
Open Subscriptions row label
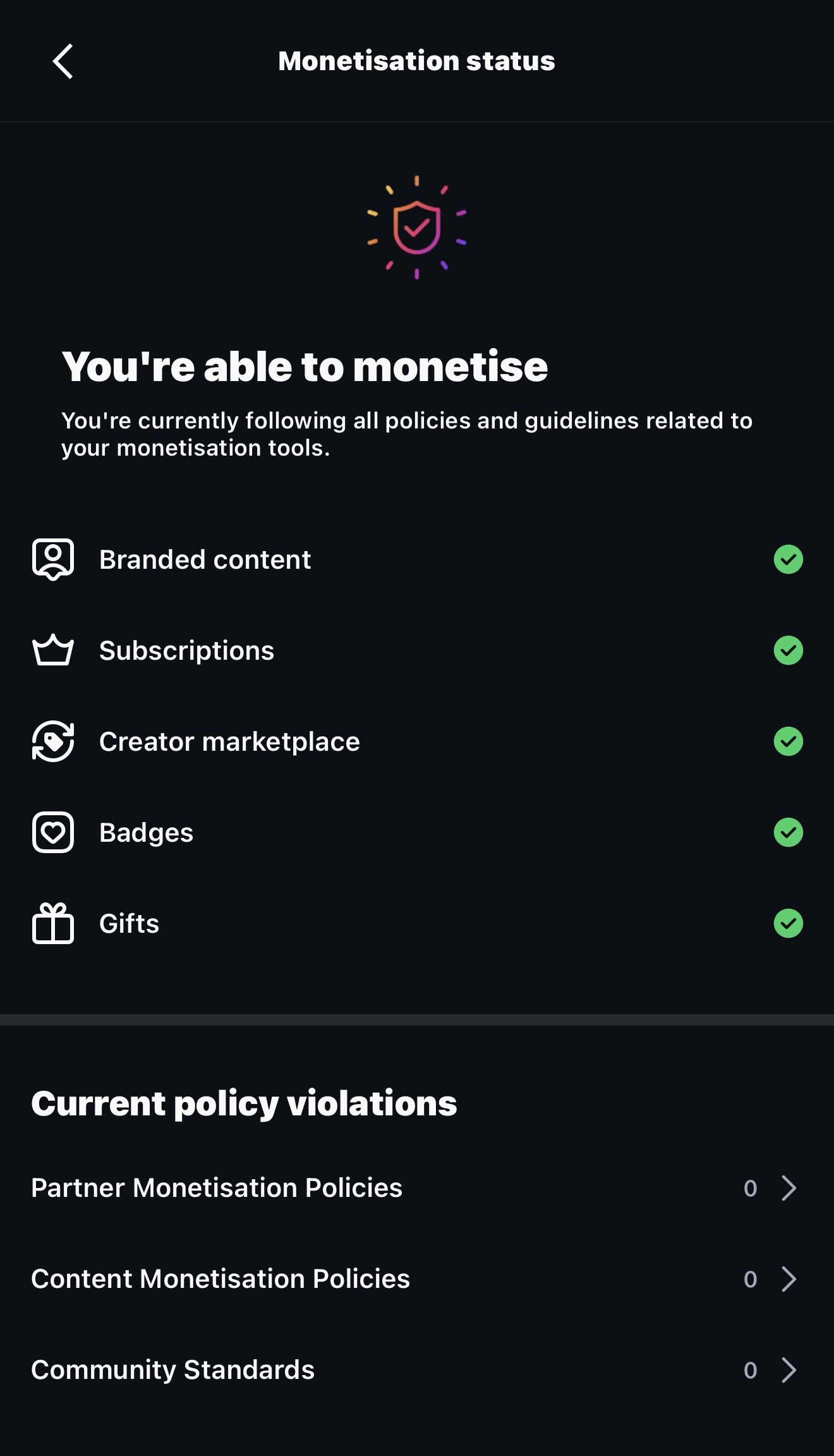coord(186,651)
